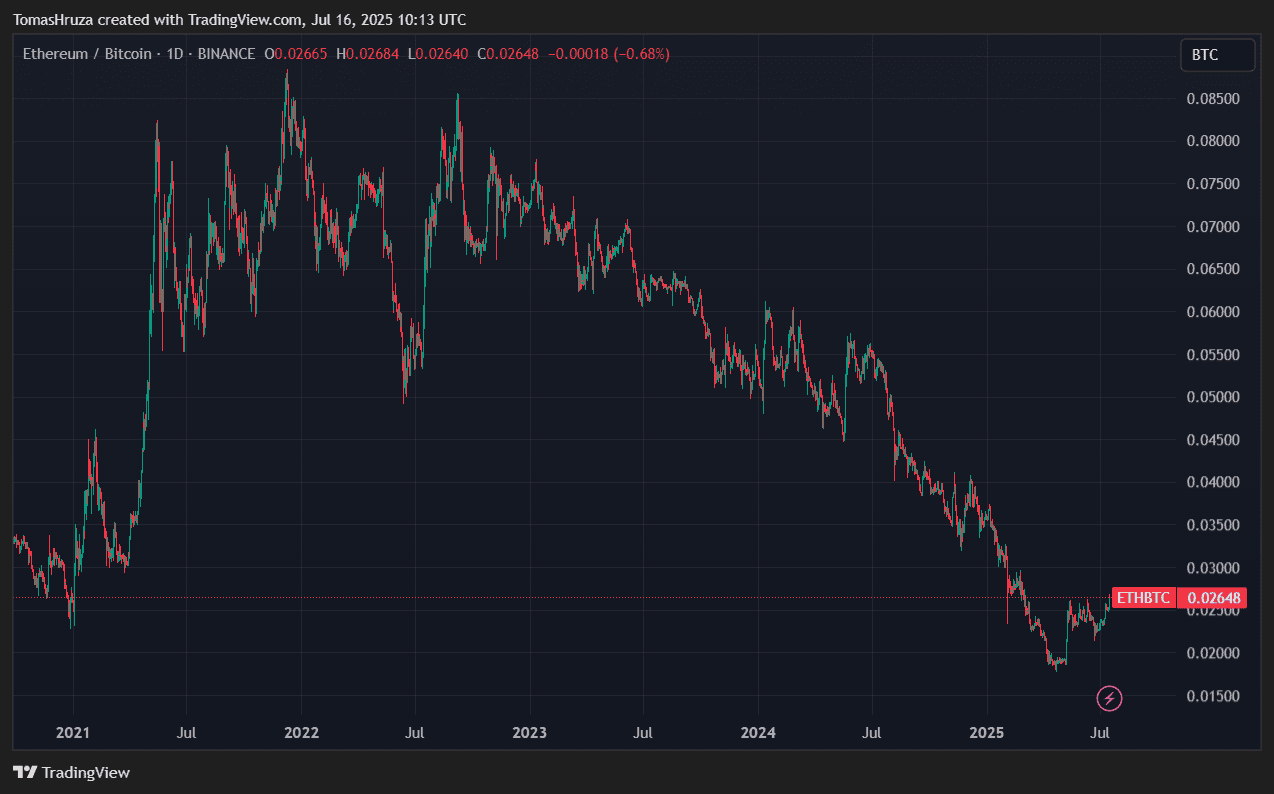Click the 2022 label on time axis

click(x=301, y=733)
